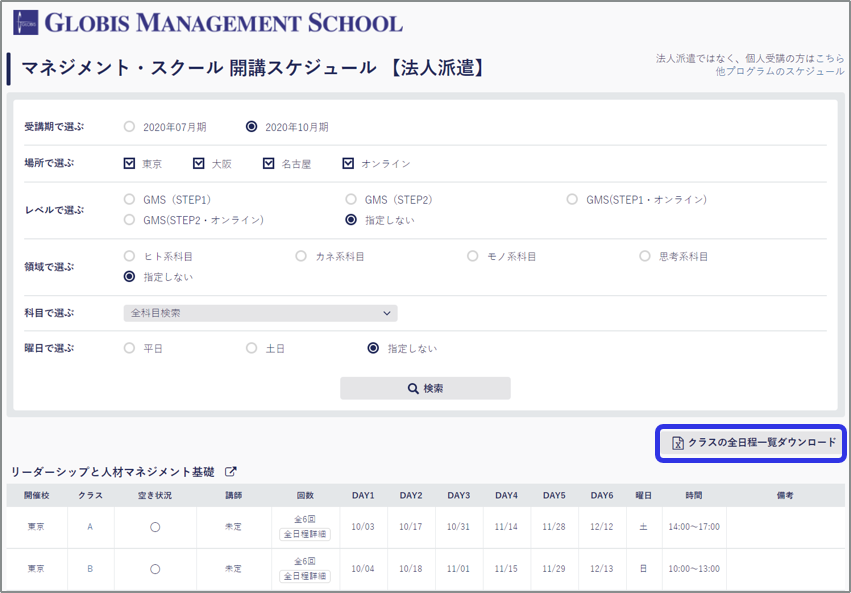This screenshot has height=593, width=851.
Task: Select ヒト系科目 domain radio button
Action: coord(129,256)
